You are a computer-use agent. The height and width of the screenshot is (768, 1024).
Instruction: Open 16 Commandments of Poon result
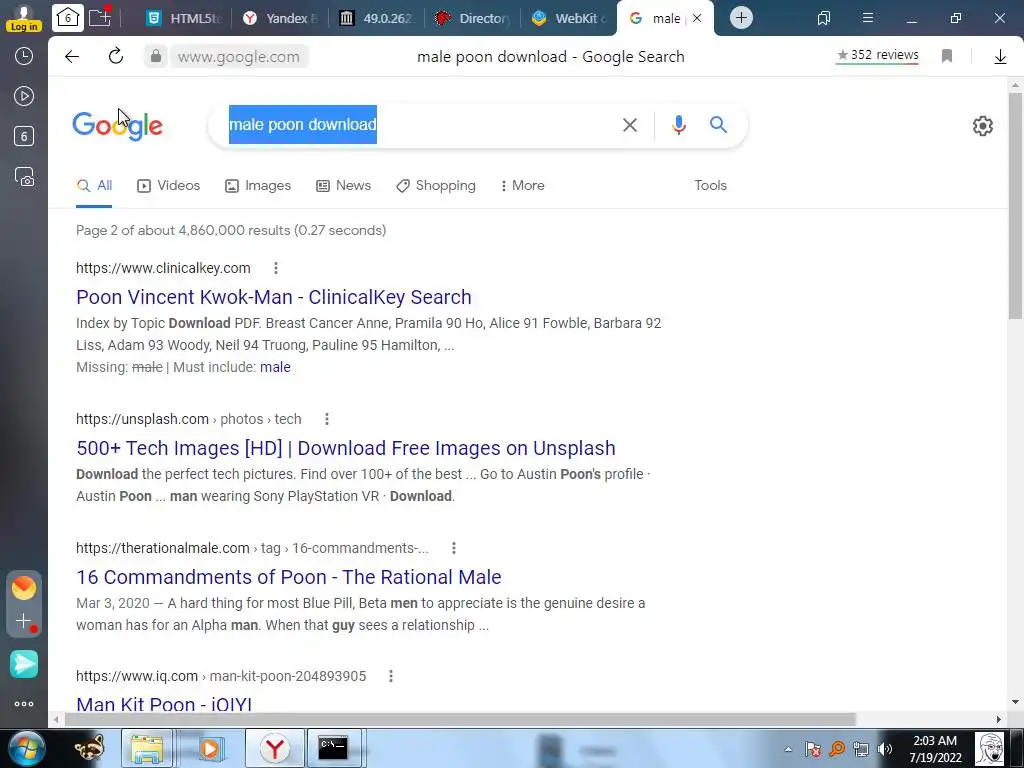point(289,577)
